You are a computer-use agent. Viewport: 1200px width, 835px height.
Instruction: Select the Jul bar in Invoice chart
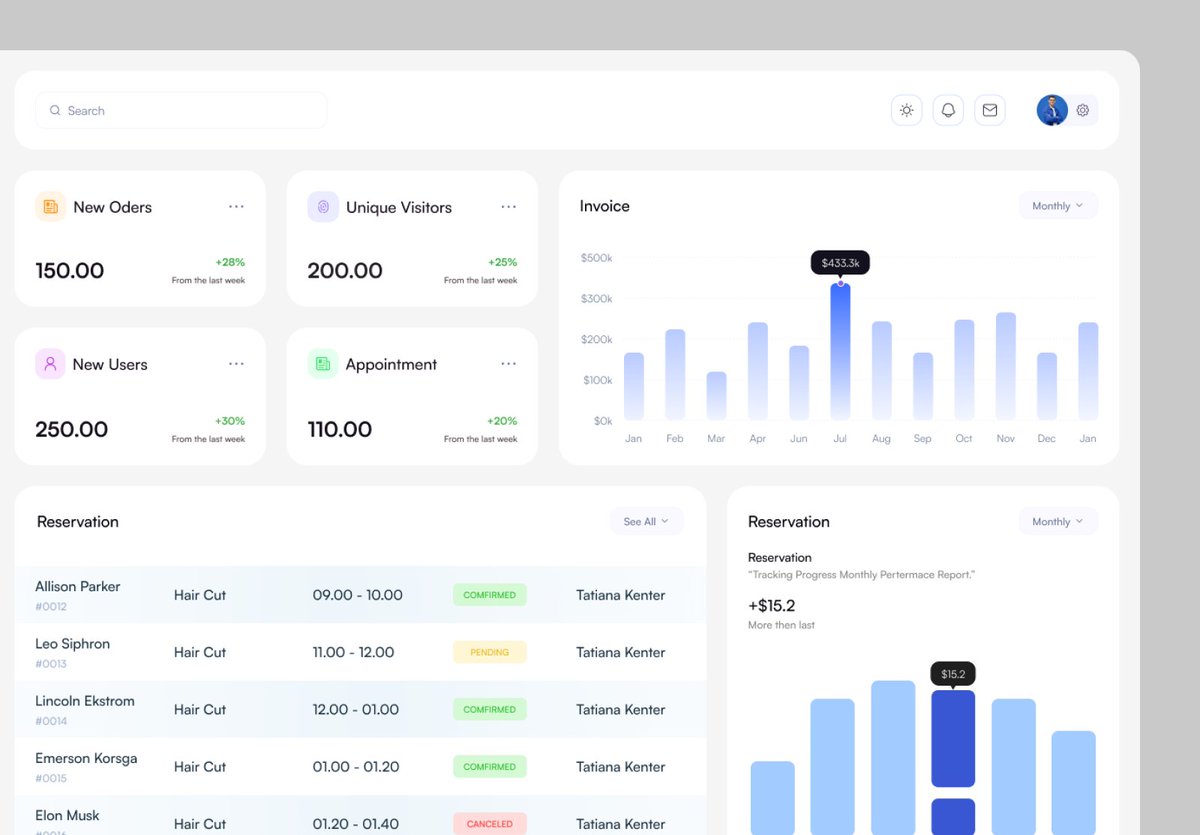pos(840,351)
